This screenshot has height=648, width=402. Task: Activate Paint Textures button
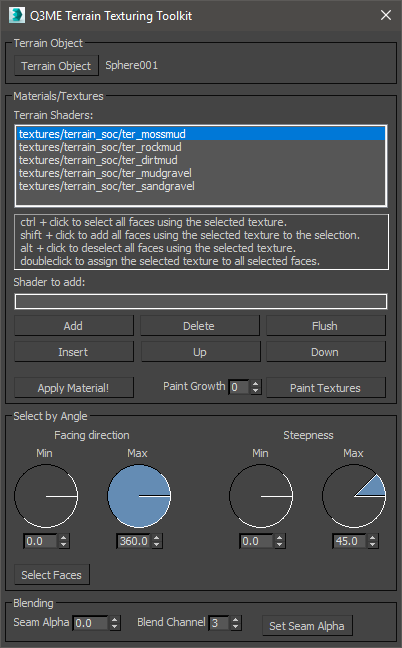click(x=326, y=388)
